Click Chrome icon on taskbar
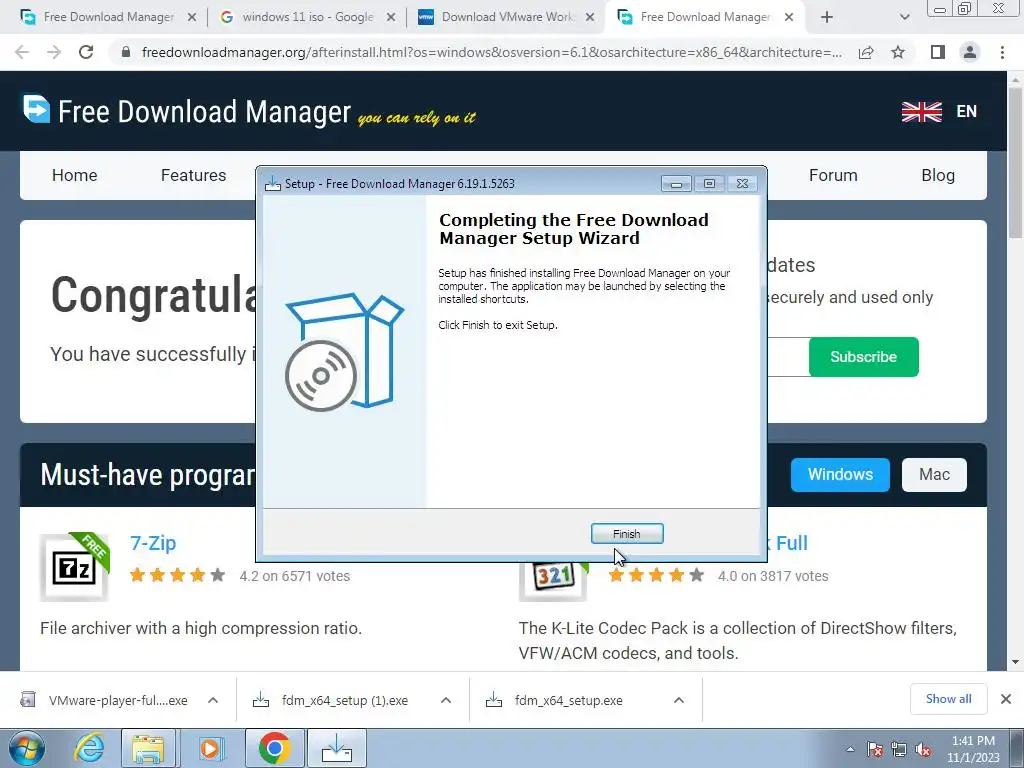This screenshot has width=1024, height=768. [274, 748]
